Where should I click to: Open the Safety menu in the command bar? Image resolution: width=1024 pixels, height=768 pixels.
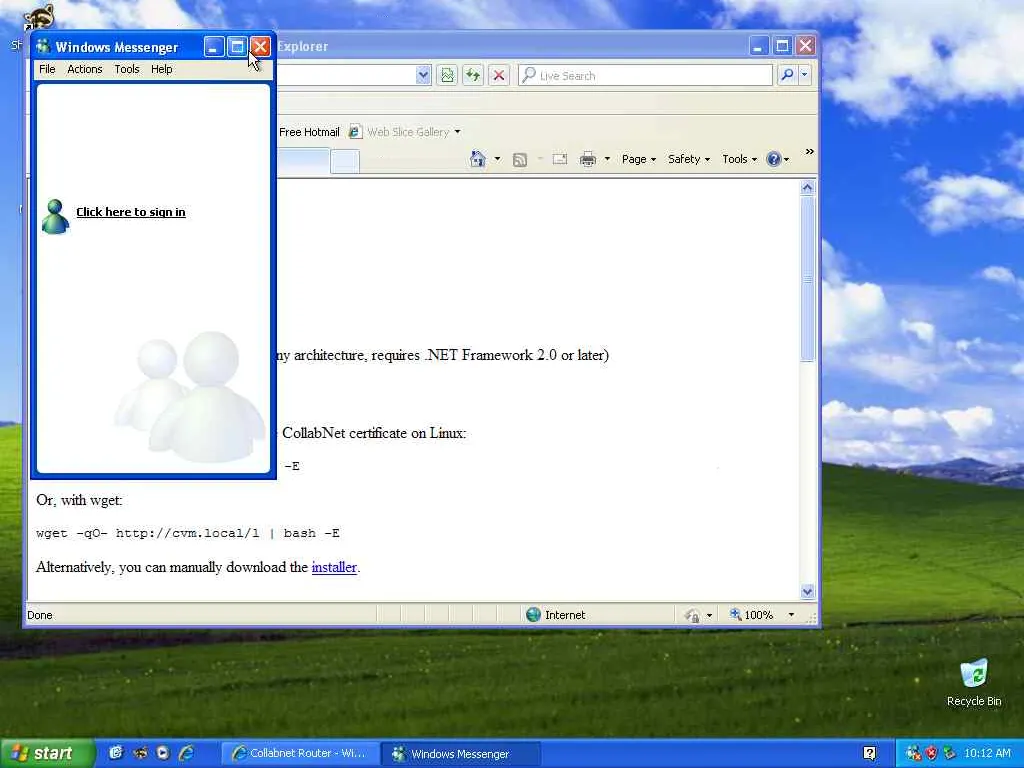pyautogui.click(x=688, y=159)
